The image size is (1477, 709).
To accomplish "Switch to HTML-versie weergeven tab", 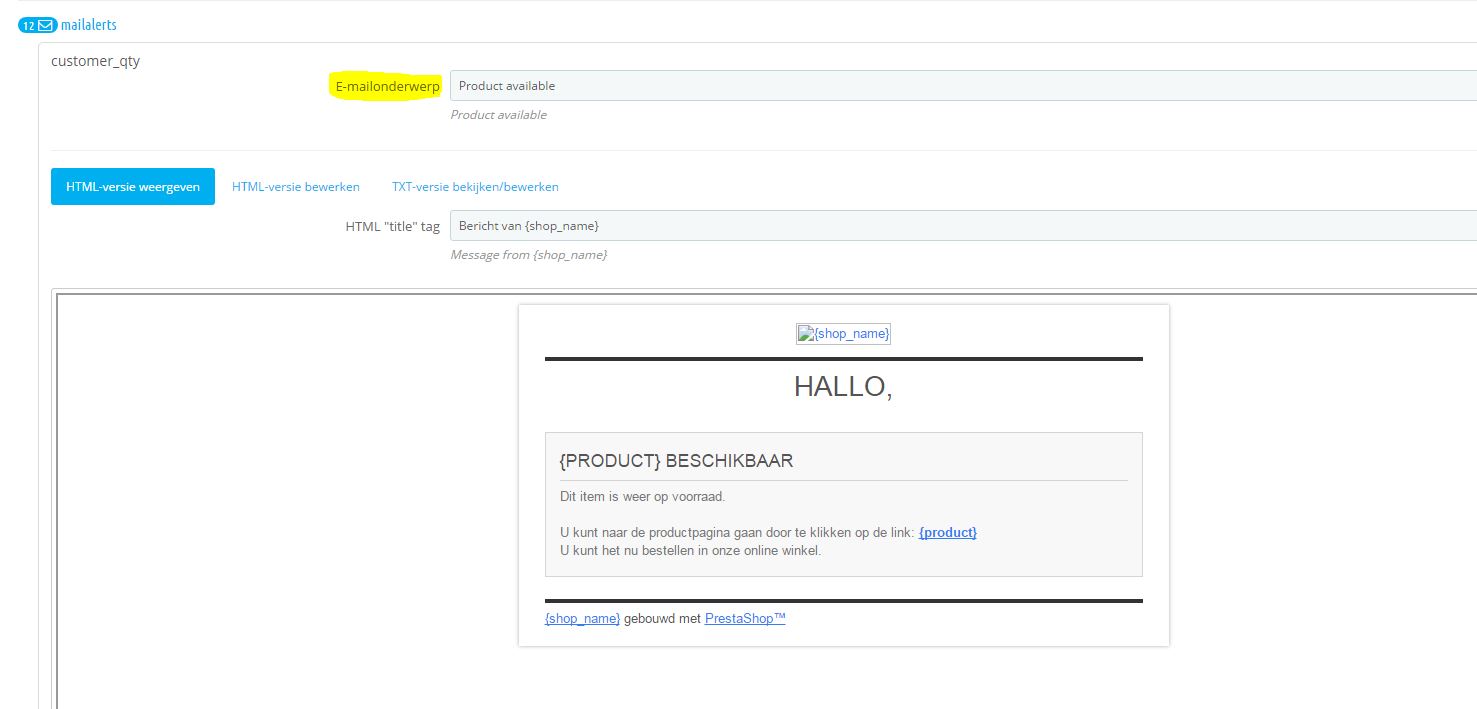I will [x=133, y=187].
